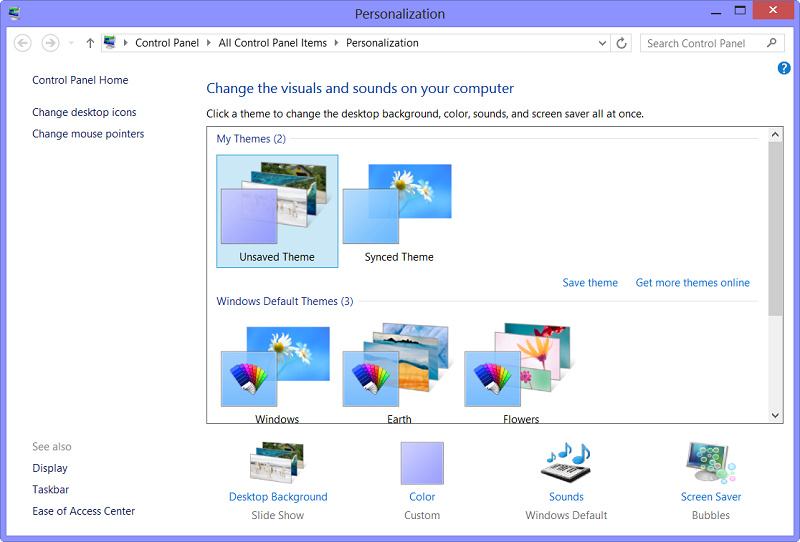800x542 pixels.
Task: Select the Synced Theme thumbnail
Action: point(399,211)
